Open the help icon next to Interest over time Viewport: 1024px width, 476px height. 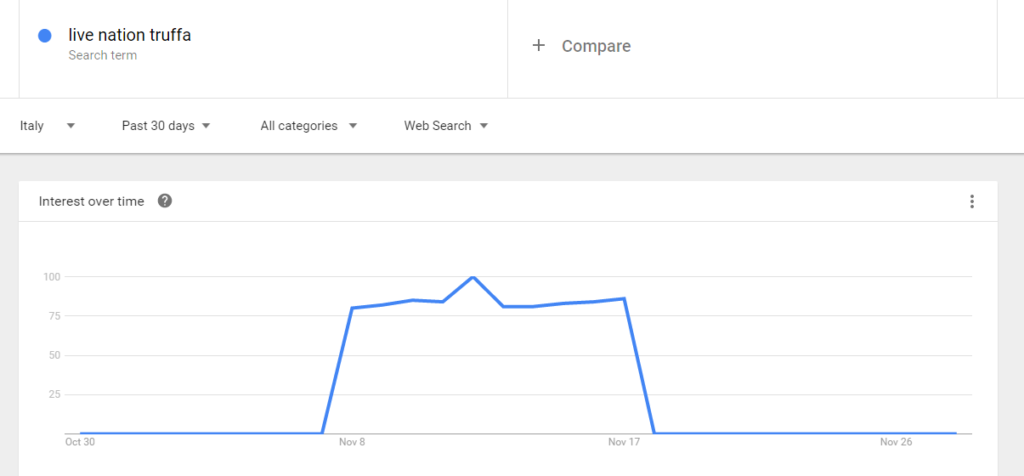tap(165, 201)
